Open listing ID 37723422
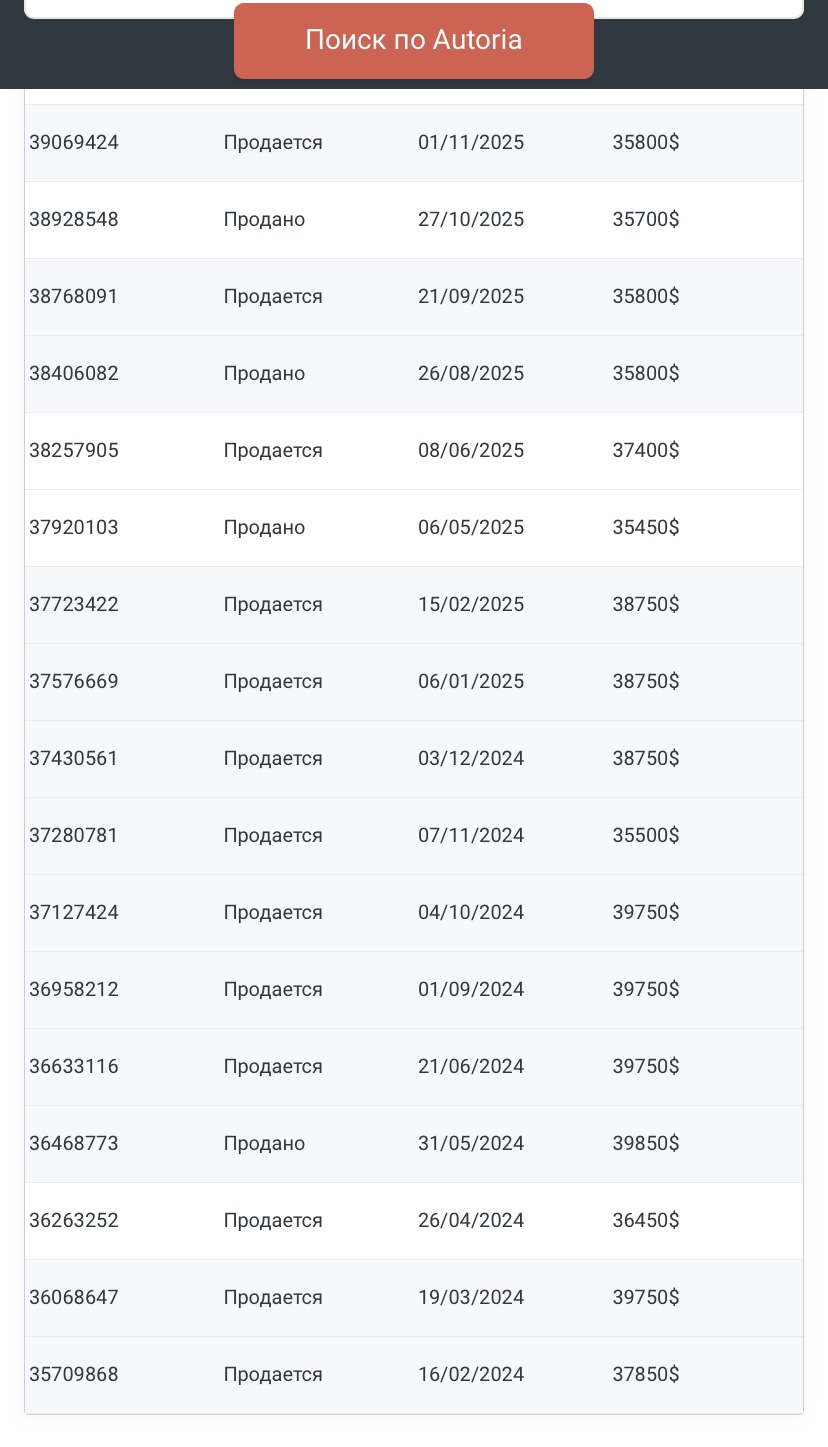Viewport: 828px width, 1447px height. [x=74, y=604]
